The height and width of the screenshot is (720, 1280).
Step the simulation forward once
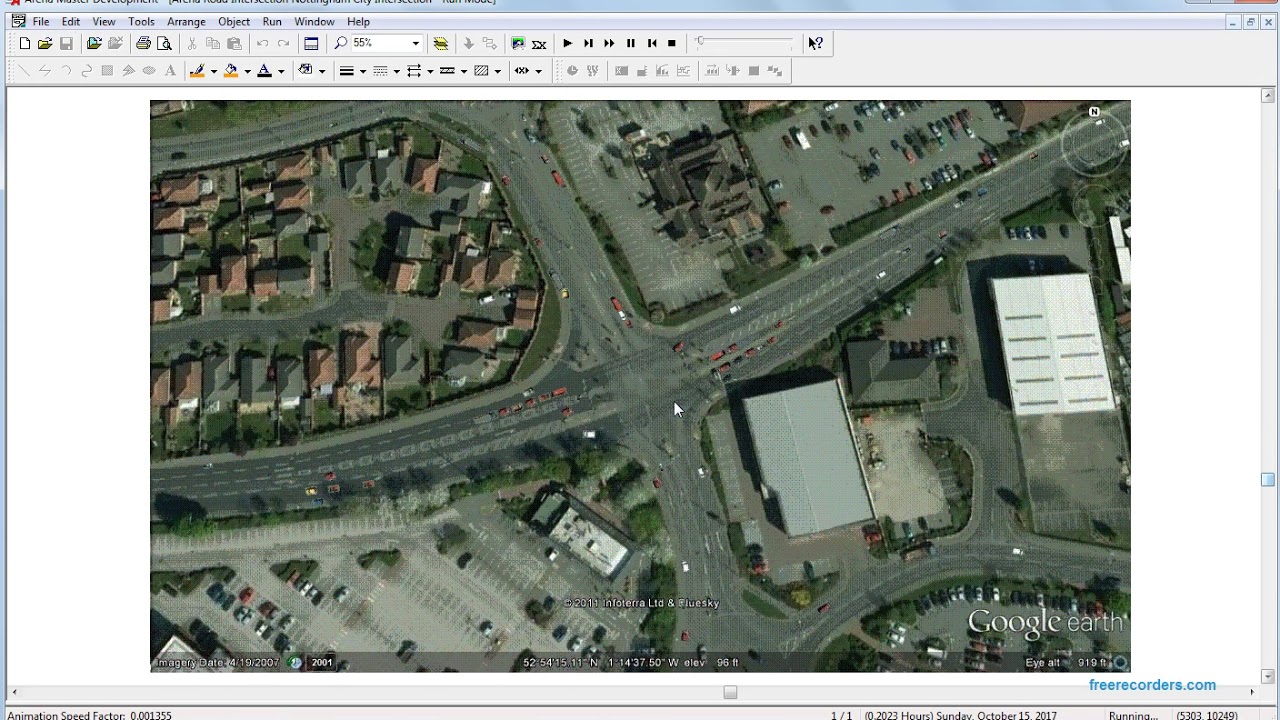tap(588, 43)
